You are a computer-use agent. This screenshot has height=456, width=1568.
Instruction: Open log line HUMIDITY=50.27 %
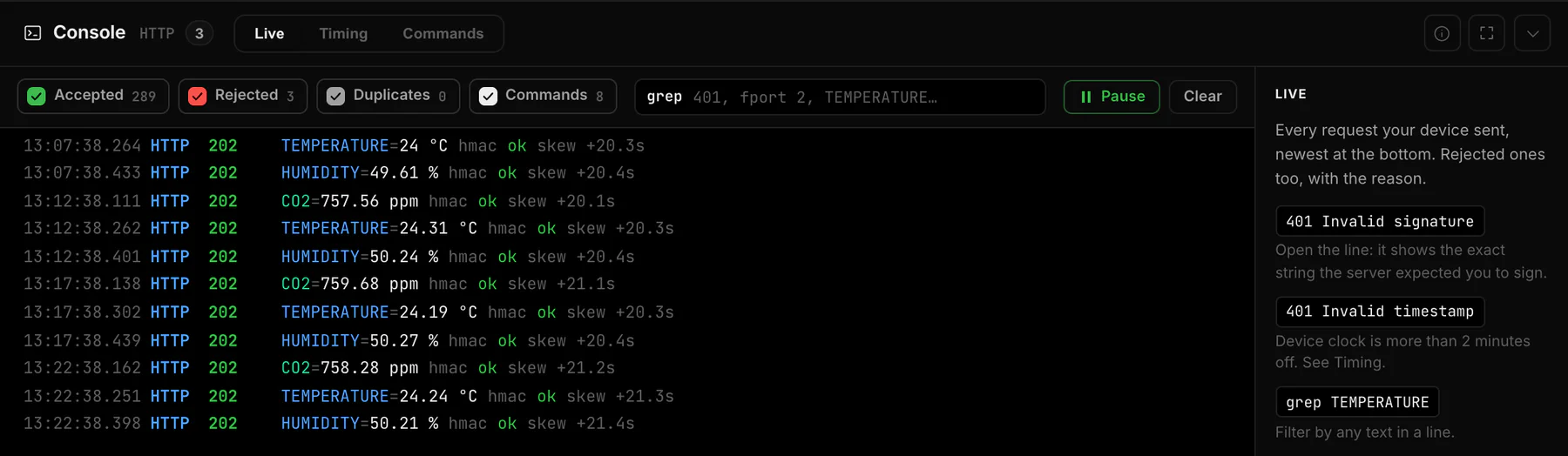(627, 340)
